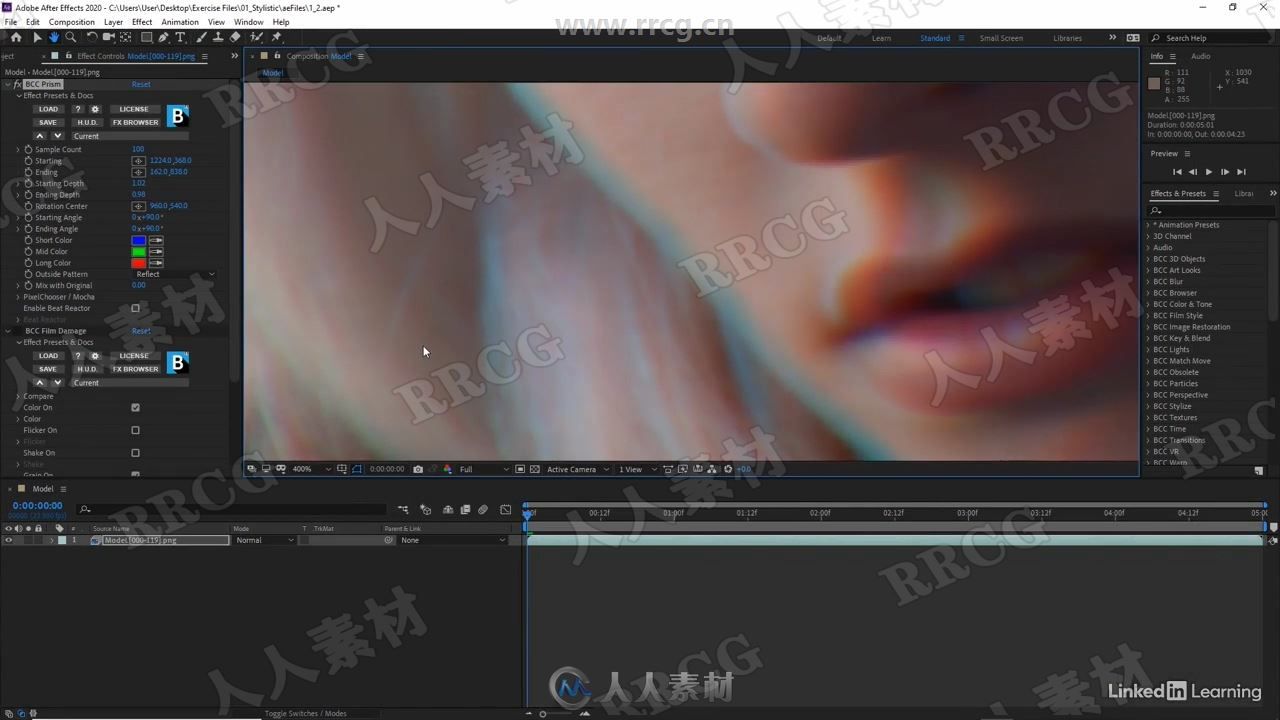1280x720 pixels.
Task: Select the Home icon in the toolbar
Action: coord(16,37)
